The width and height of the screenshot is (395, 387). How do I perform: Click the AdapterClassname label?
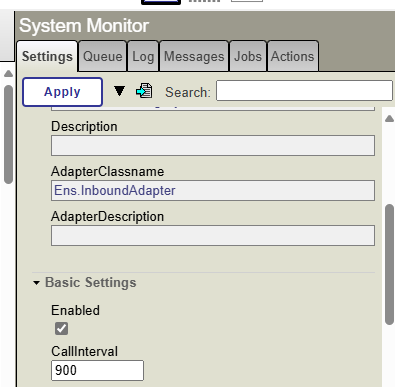[107, 172]
